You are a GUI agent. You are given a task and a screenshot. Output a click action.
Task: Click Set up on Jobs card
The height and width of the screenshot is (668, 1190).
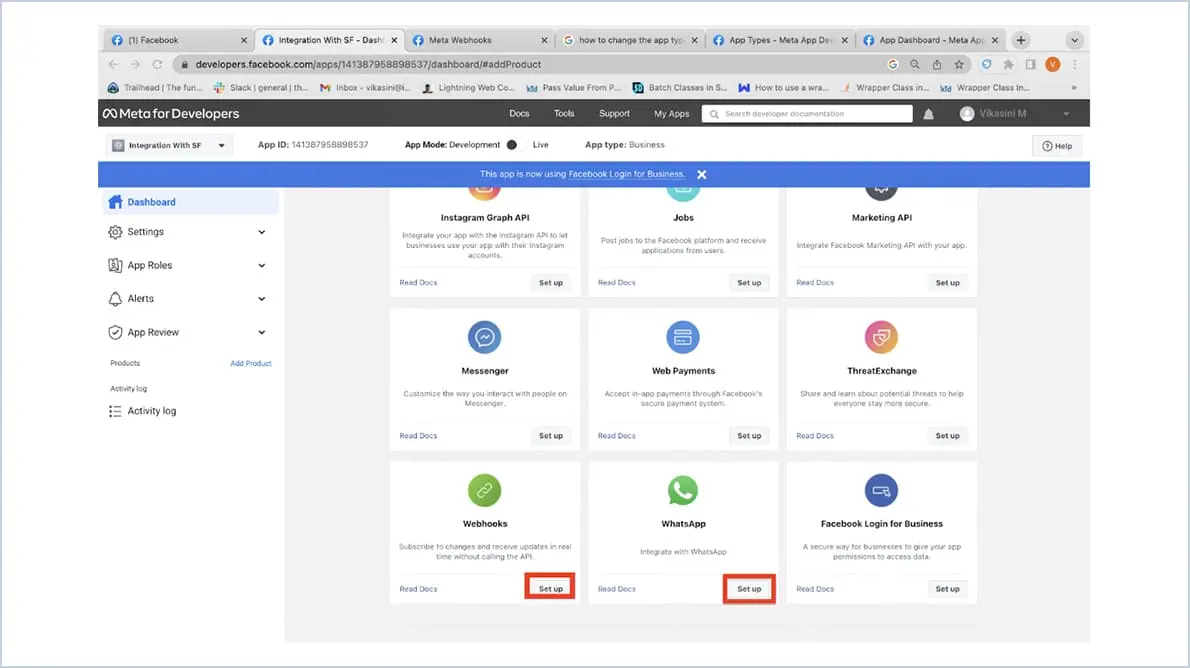pos(749,282)
